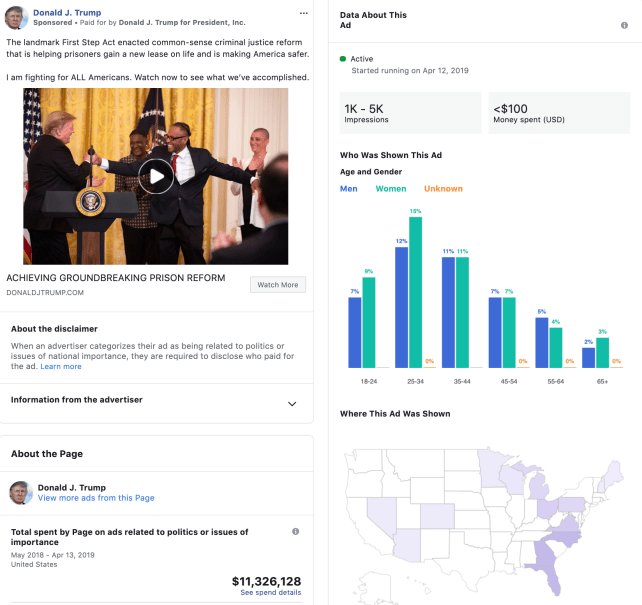Click the info icon beside total spent
The image size is (642, 605).
pyautogui.click(x=295, y=532)
